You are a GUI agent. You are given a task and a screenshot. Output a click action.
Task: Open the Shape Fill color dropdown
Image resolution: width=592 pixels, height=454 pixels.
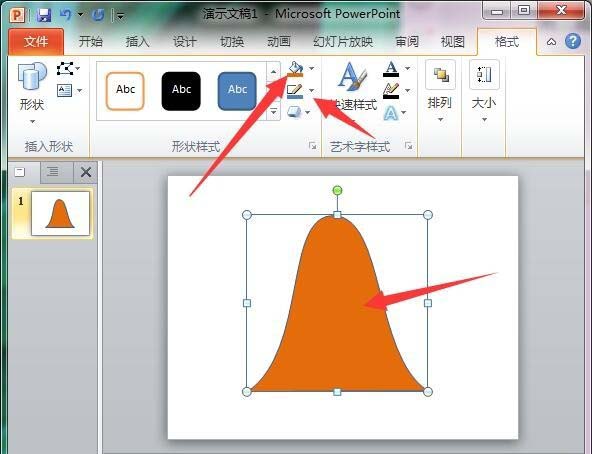(311, 69)
